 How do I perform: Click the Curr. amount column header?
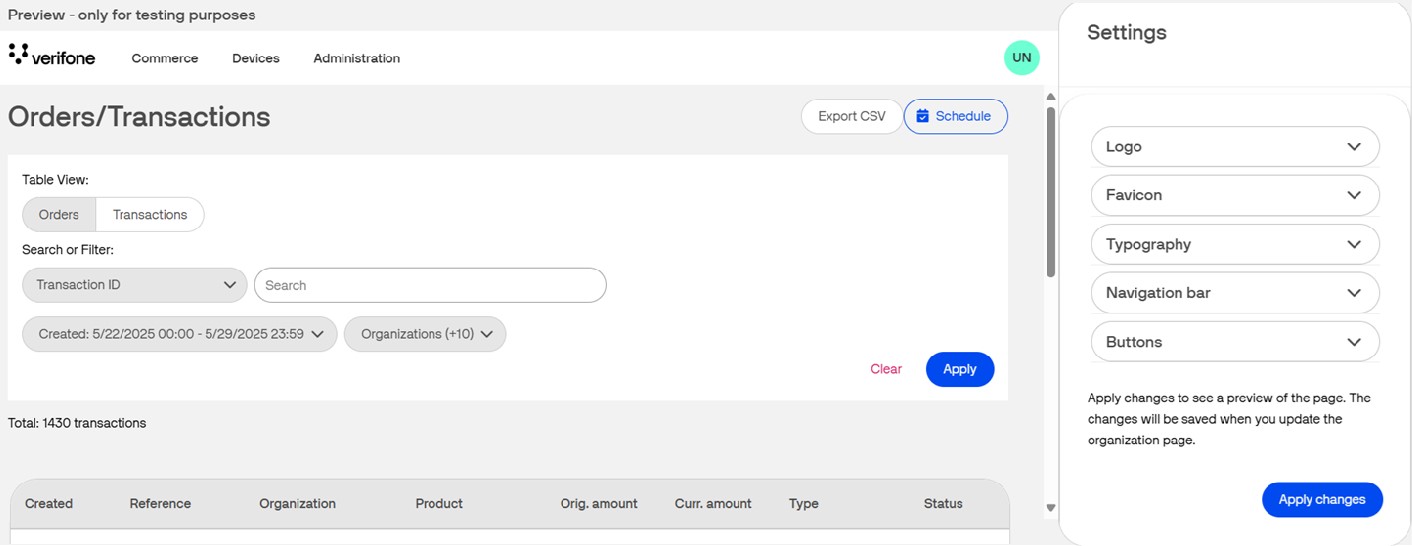[713, 504]
